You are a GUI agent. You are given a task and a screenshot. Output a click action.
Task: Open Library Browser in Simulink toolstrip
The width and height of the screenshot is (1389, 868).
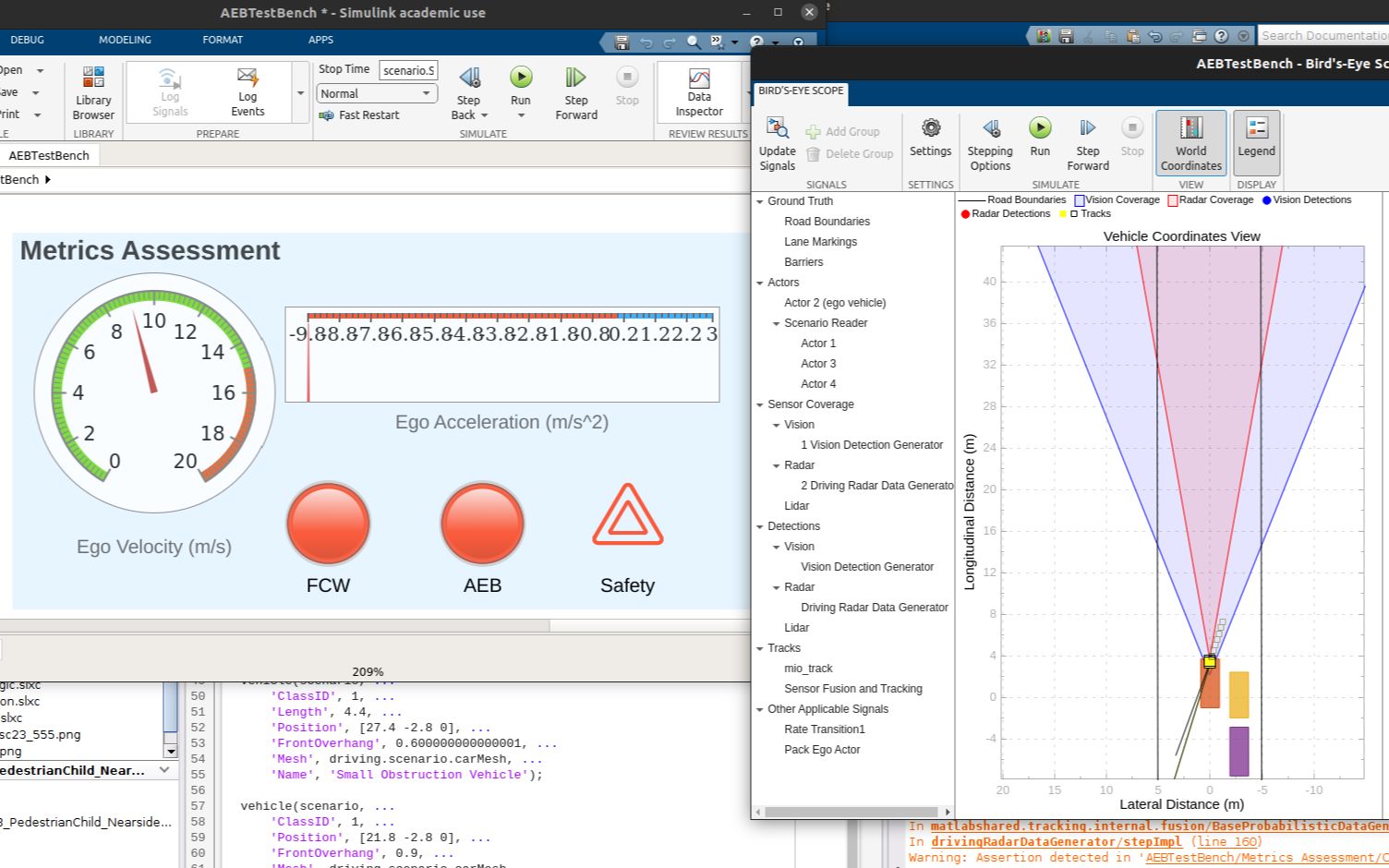click(93, 92)
